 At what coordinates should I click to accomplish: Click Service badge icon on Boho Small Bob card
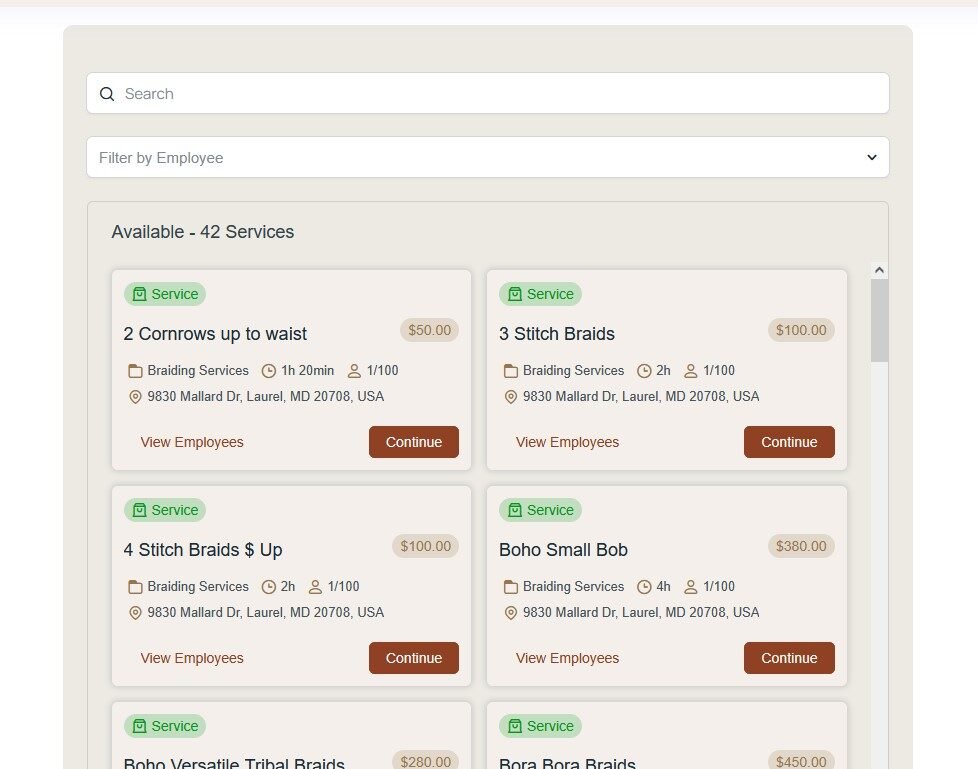515,510
